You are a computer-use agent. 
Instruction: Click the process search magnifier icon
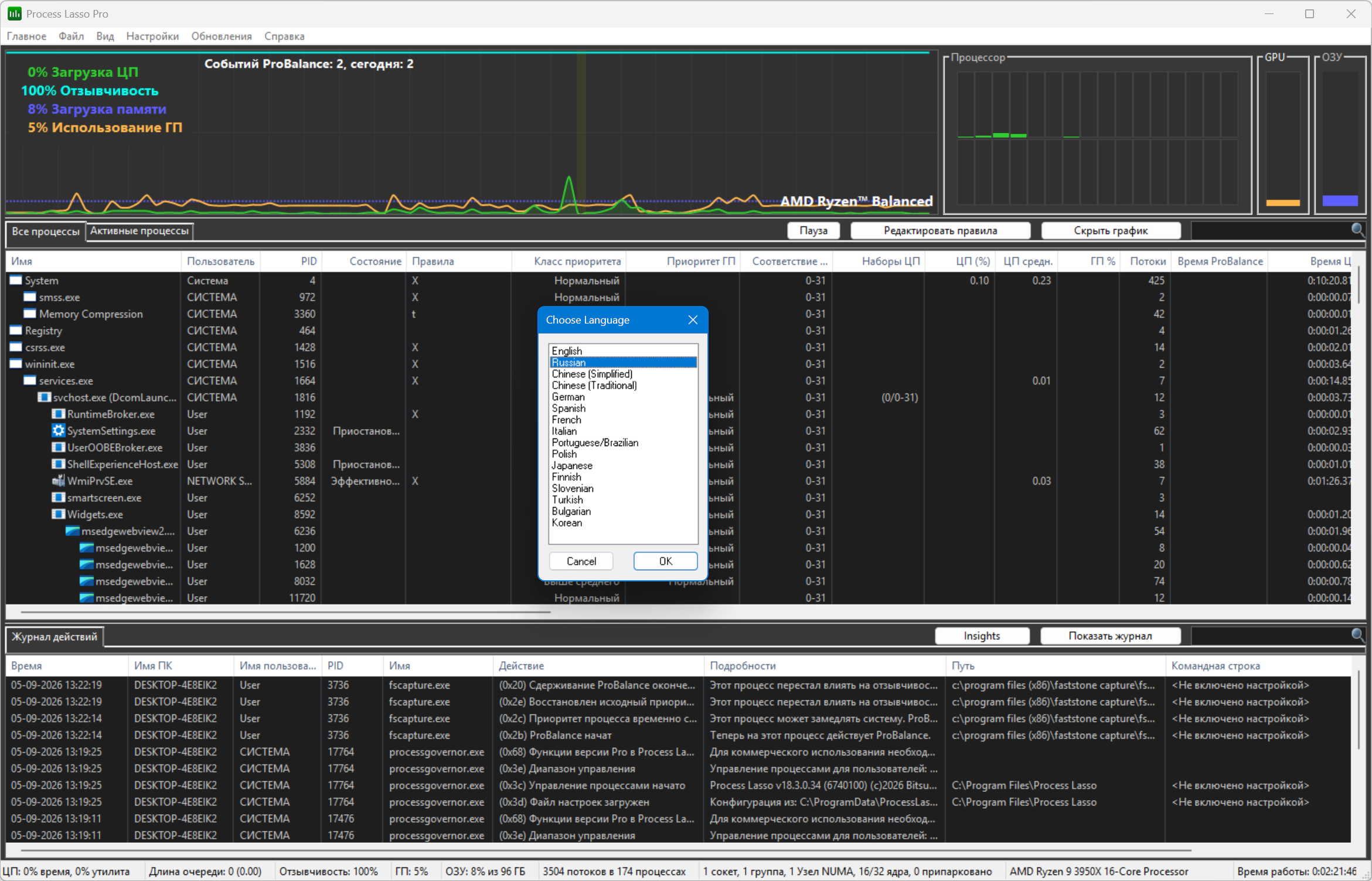coord(1357,230)
